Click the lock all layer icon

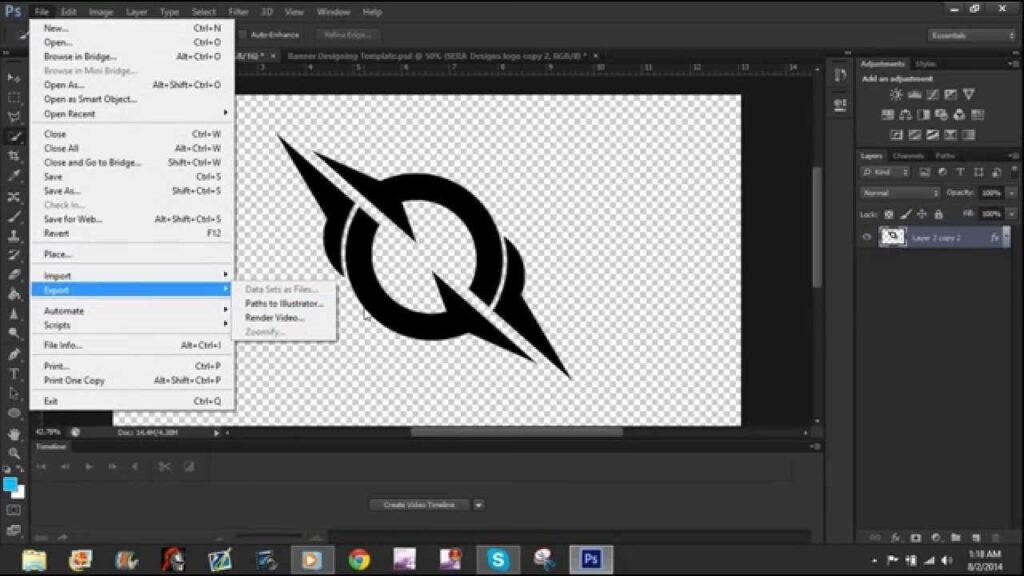pos(938,214)
